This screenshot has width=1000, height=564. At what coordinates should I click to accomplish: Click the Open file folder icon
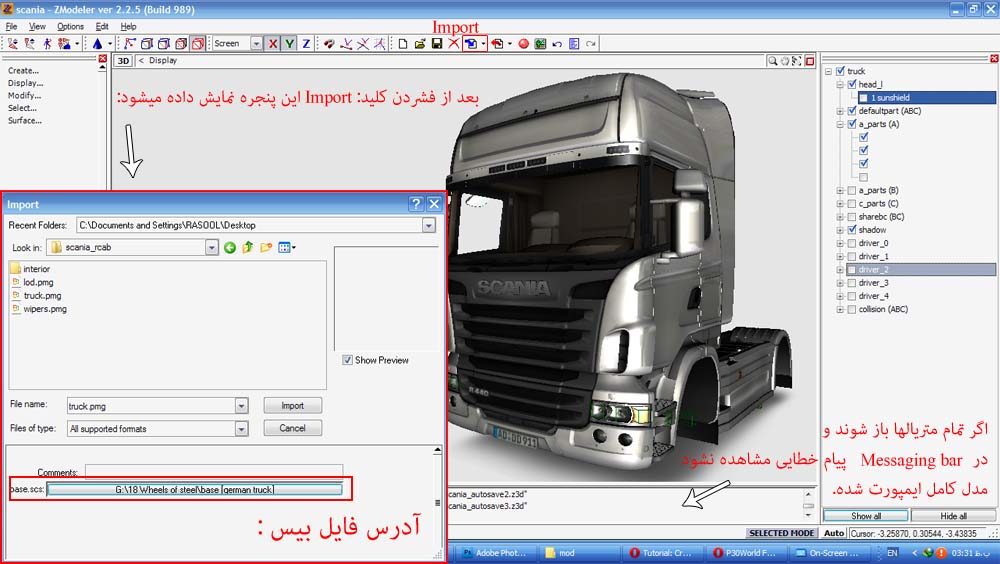(x=420, y=43)
